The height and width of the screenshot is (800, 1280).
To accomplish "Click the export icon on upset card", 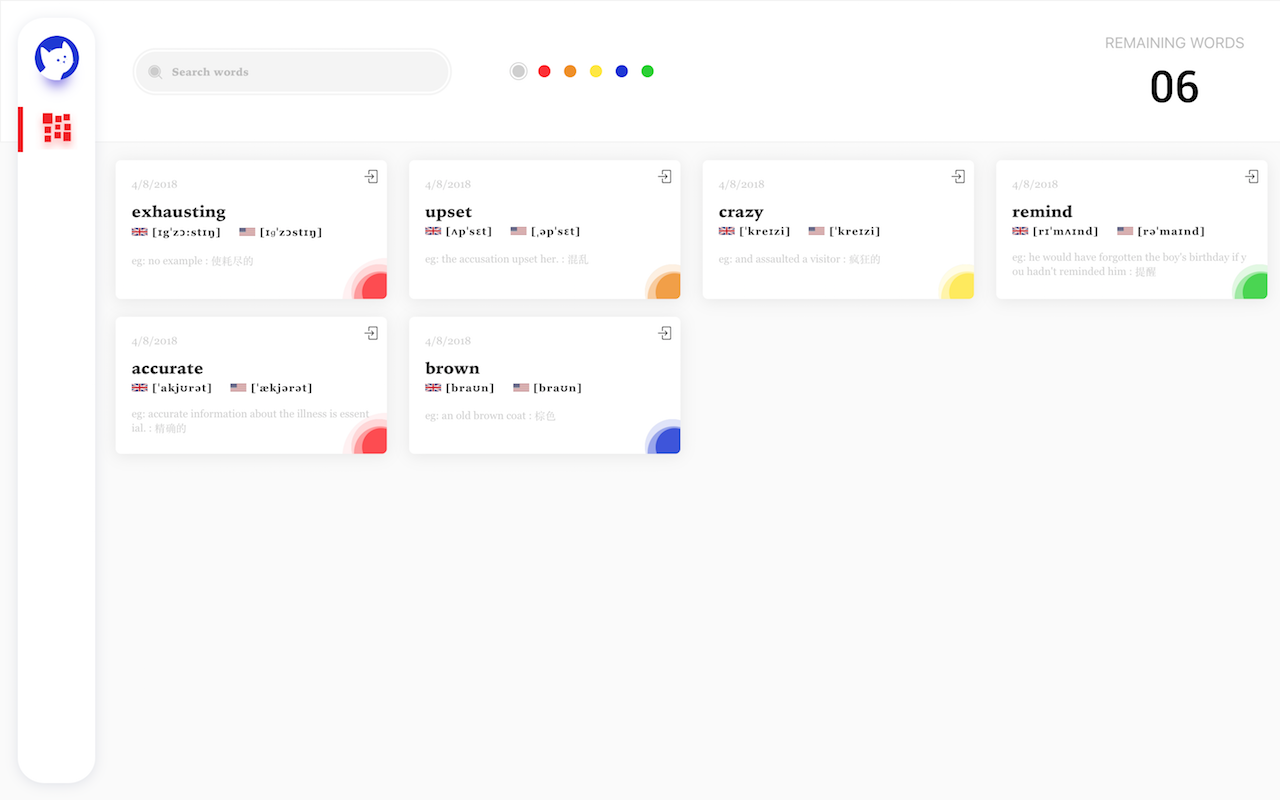I will [665, 177].
